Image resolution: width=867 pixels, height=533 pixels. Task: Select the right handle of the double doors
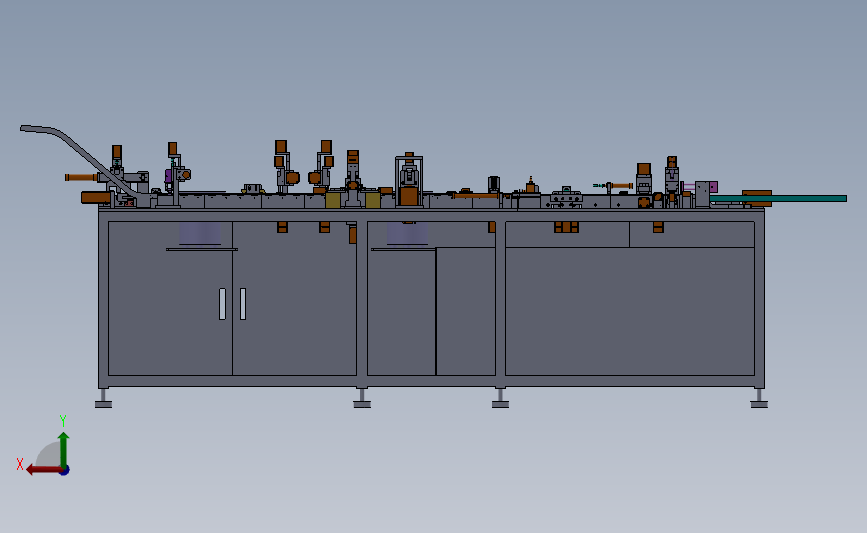(243, 304)
